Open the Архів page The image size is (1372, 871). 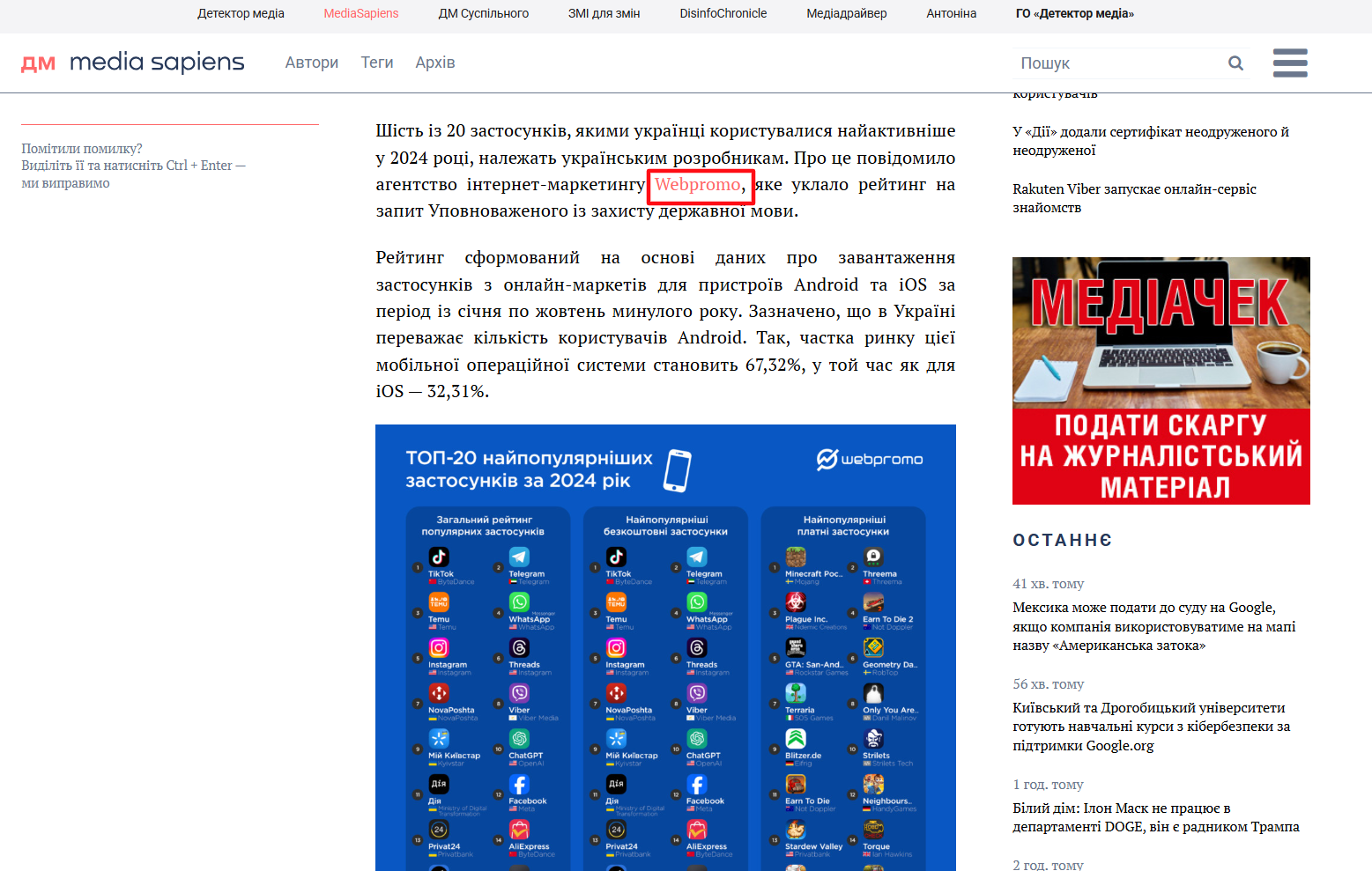click(x=434, y=62)
